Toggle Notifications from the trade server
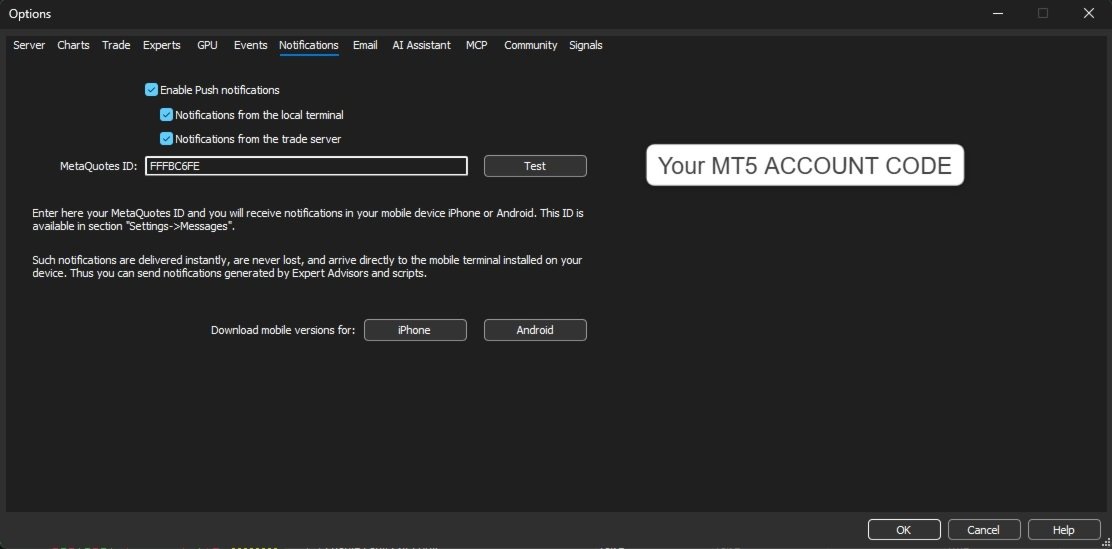1112x549 pixels. click(x=166, y=139)
